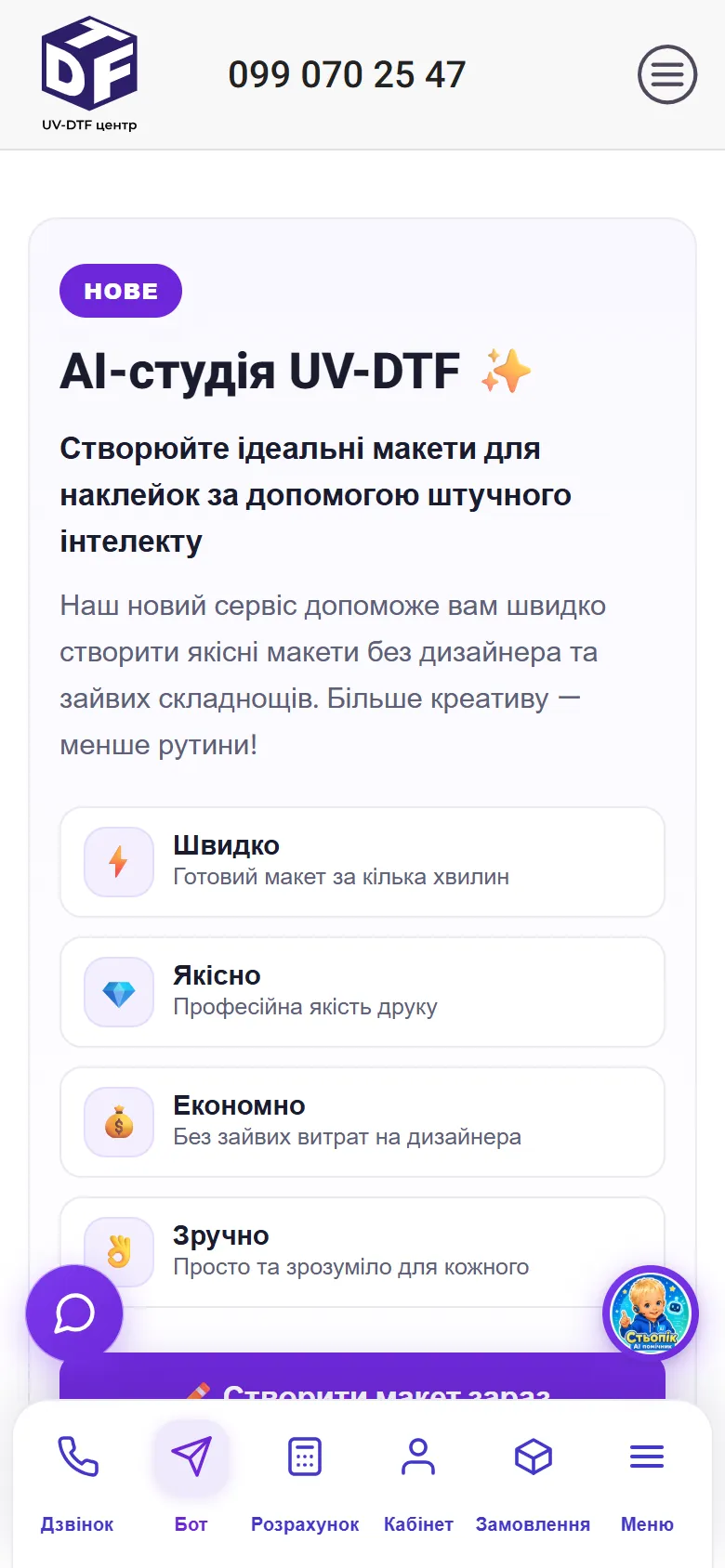Select the Економно feature card
Viewport: 725px width, 1568px height.
pyautogui.click(x=362, y=1122)
